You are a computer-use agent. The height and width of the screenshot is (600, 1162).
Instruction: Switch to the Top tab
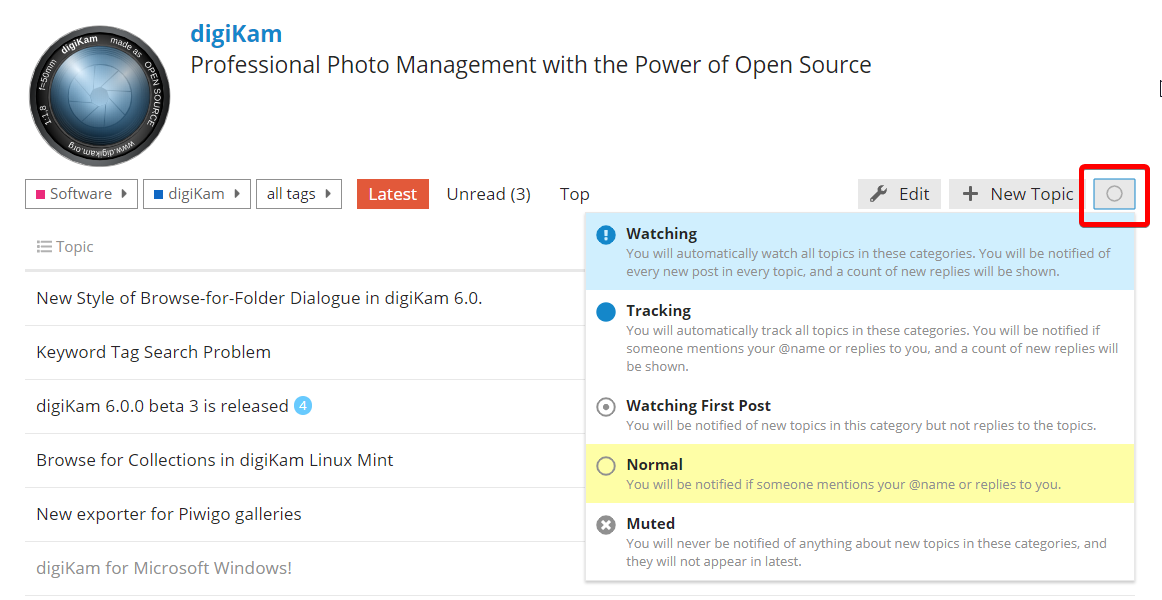click(x=574, y=194)
